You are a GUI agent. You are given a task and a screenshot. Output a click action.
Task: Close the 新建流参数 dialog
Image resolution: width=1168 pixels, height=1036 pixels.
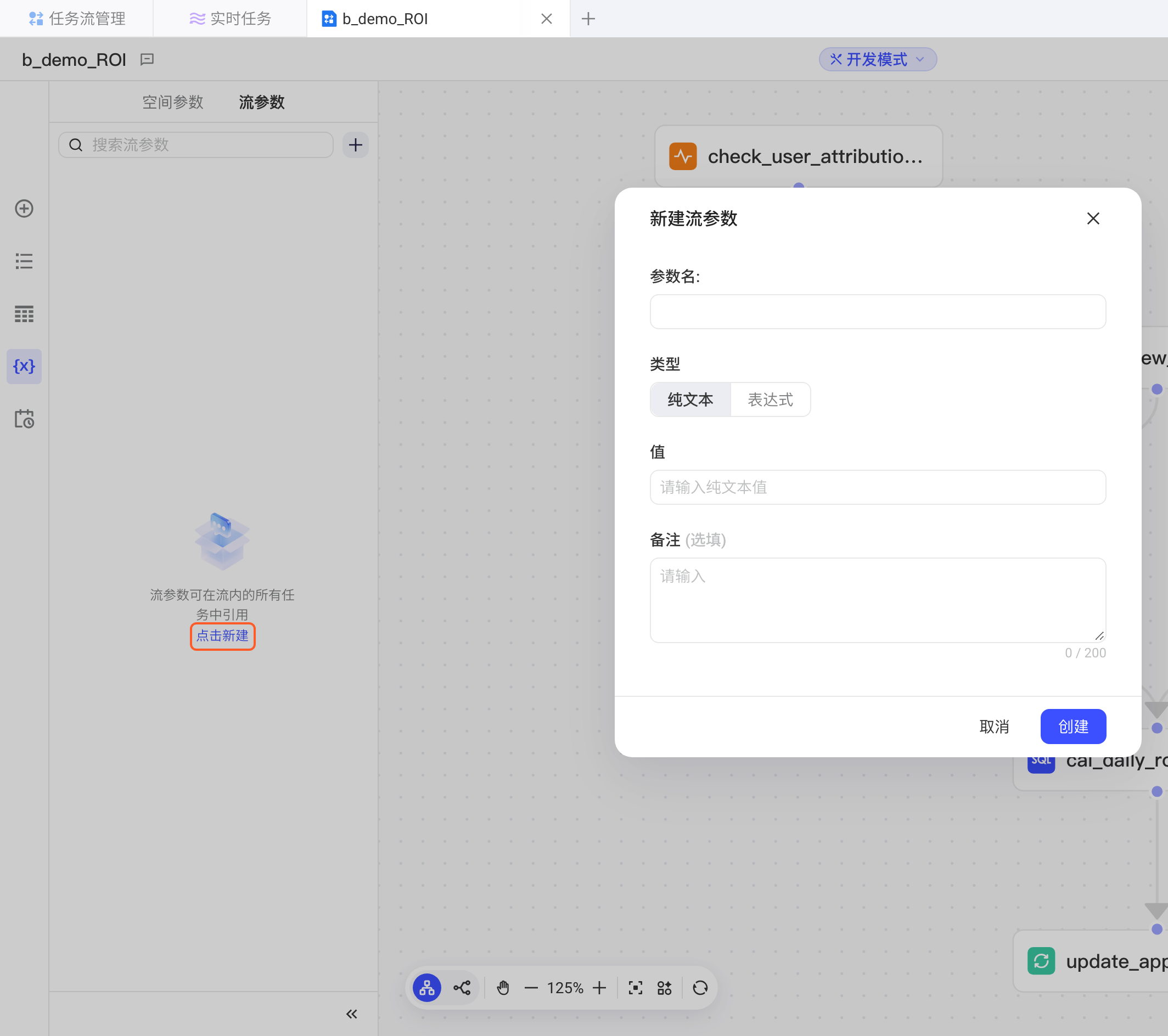coord(1093,218)
